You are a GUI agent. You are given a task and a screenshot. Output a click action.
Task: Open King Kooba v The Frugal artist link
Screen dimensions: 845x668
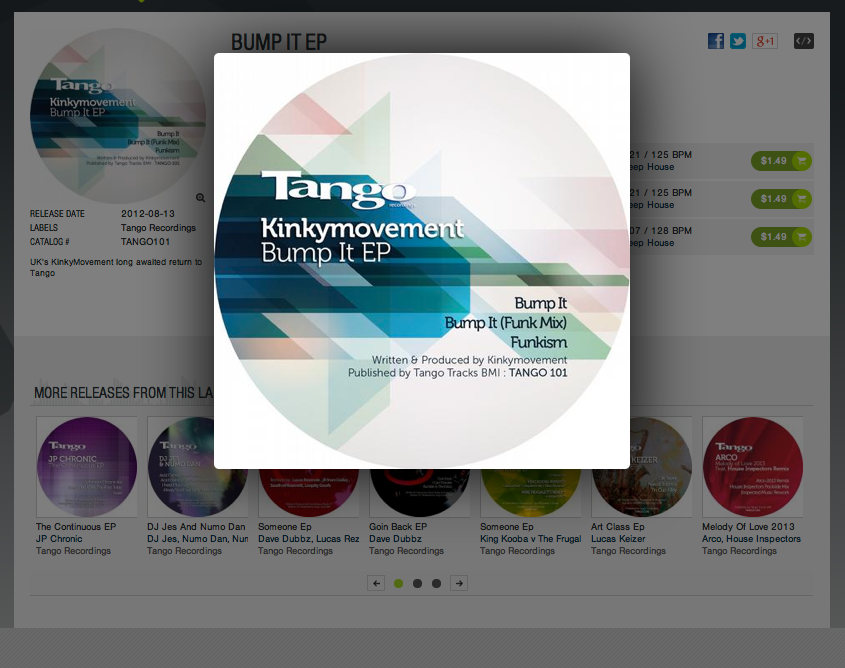pos(531,539)
